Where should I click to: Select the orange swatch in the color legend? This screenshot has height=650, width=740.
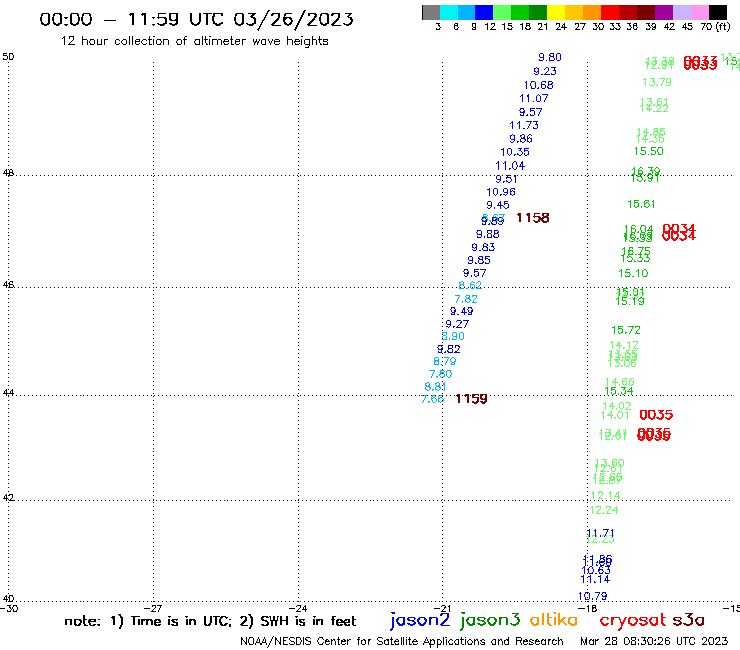(x=592, y=12)
